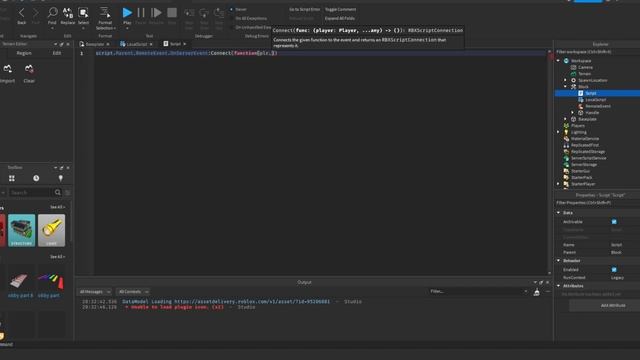The height and width of the screenshot is (360, 640).
Task: Open the Structure category thumbnail
Action: [x=21, y=230]
